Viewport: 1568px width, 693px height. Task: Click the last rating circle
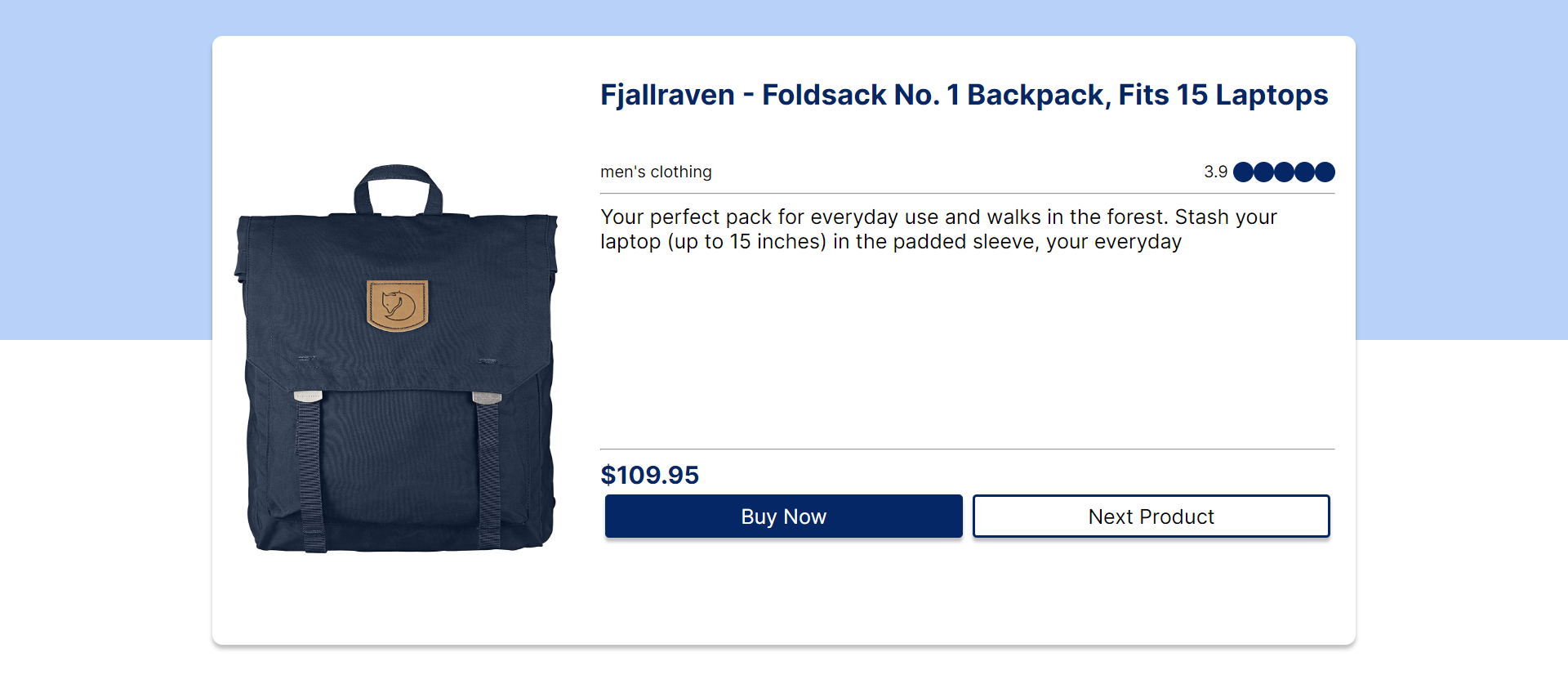(1325, 172)
